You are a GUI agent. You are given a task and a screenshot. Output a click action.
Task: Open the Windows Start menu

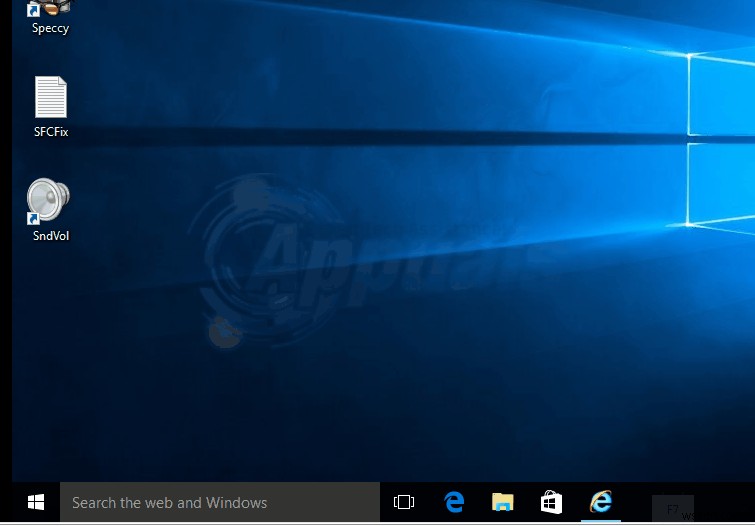click(36, 502)
